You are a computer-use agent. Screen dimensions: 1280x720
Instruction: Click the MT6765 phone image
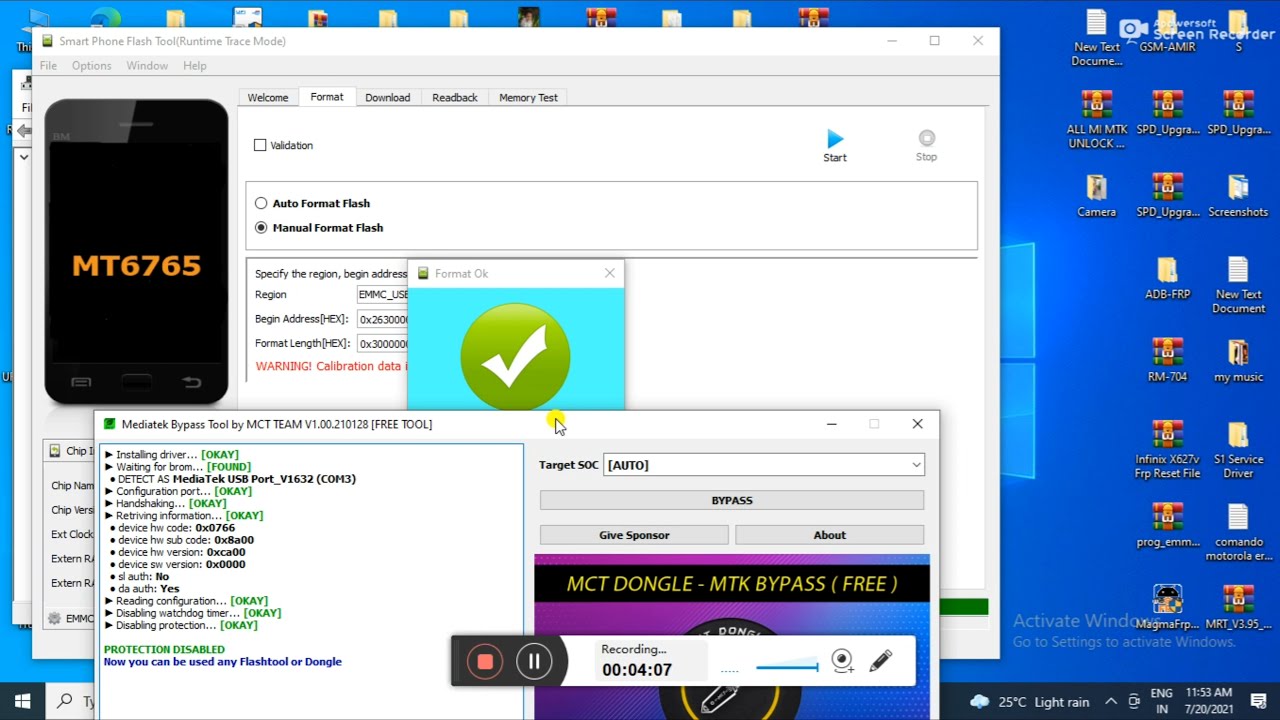click(x=136, y=252)
